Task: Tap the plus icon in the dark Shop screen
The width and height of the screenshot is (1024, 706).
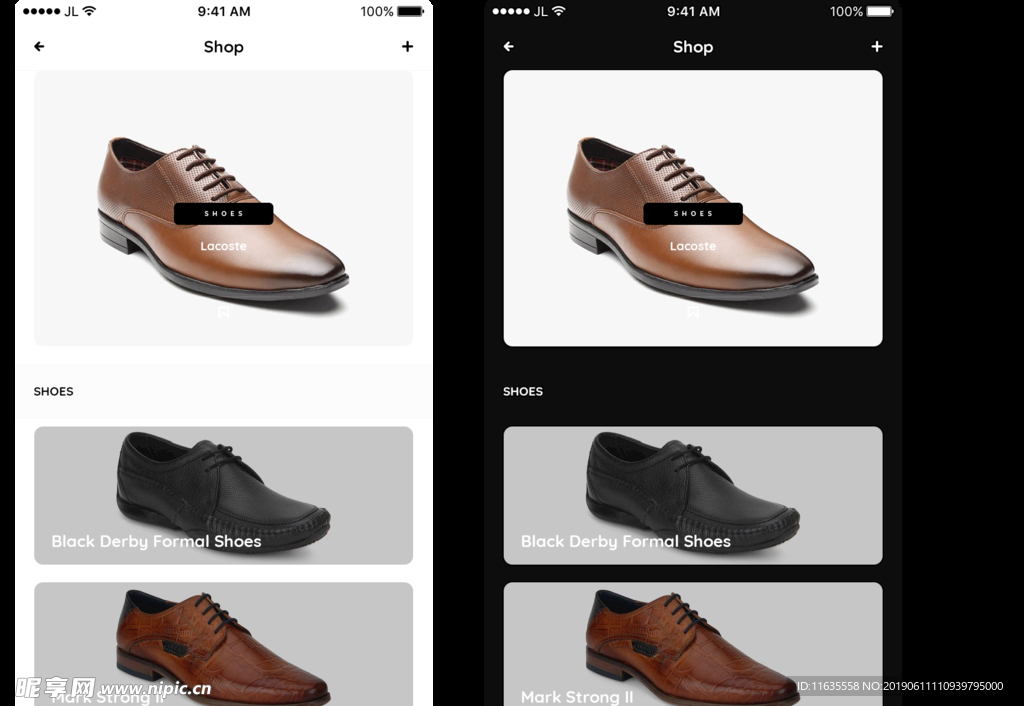Action: 877,46
